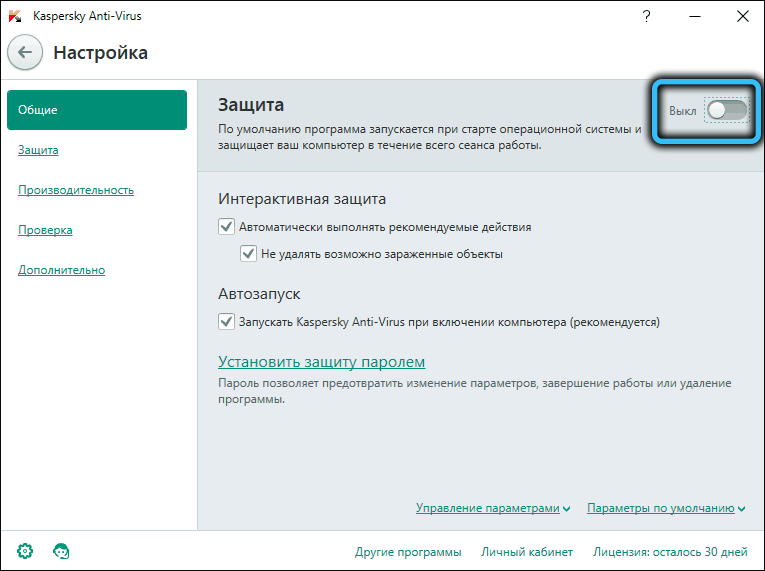Open the Защита settings section

(38, 150)
